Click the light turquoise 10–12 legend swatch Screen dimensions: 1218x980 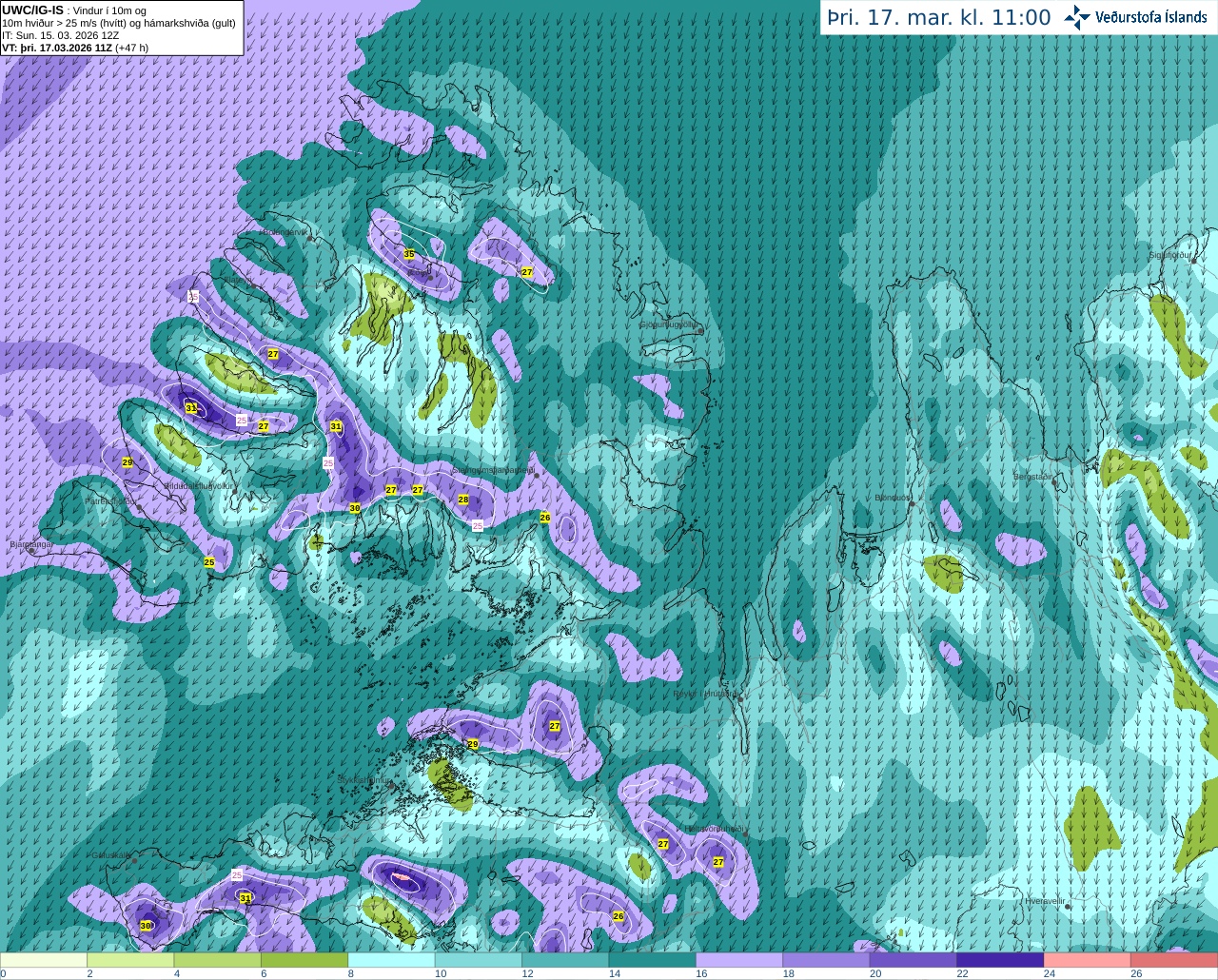pyautogui.click(x=479, y=960)
